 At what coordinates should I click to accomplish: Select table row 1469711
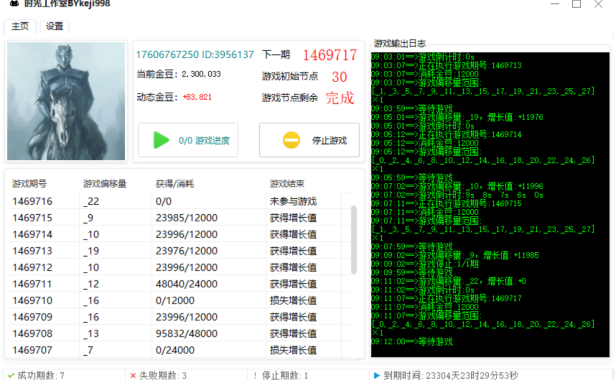tap(179, 284)
